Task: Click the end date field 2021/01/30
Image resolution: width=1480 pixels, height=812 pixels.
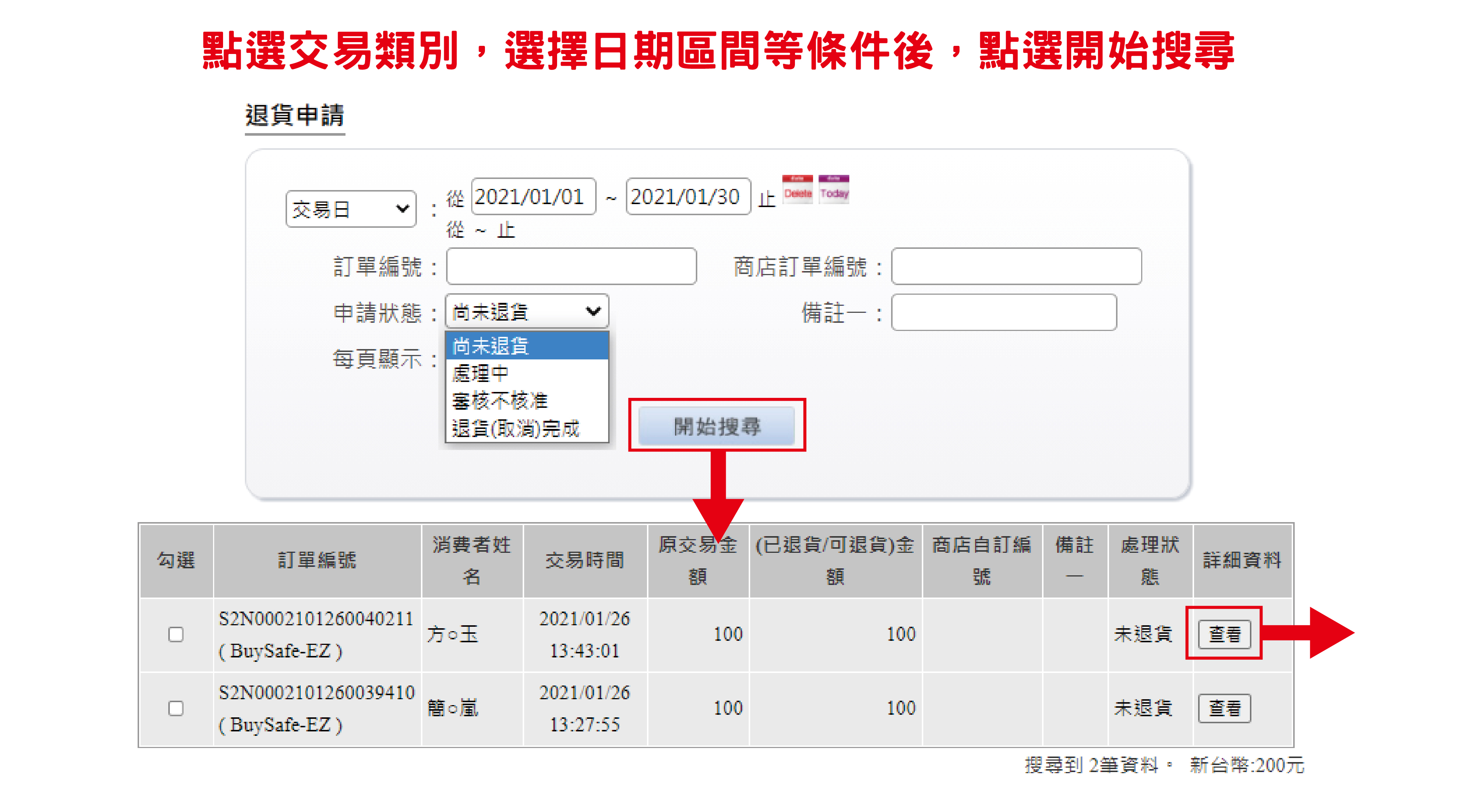Action: [x=688, y=197]
